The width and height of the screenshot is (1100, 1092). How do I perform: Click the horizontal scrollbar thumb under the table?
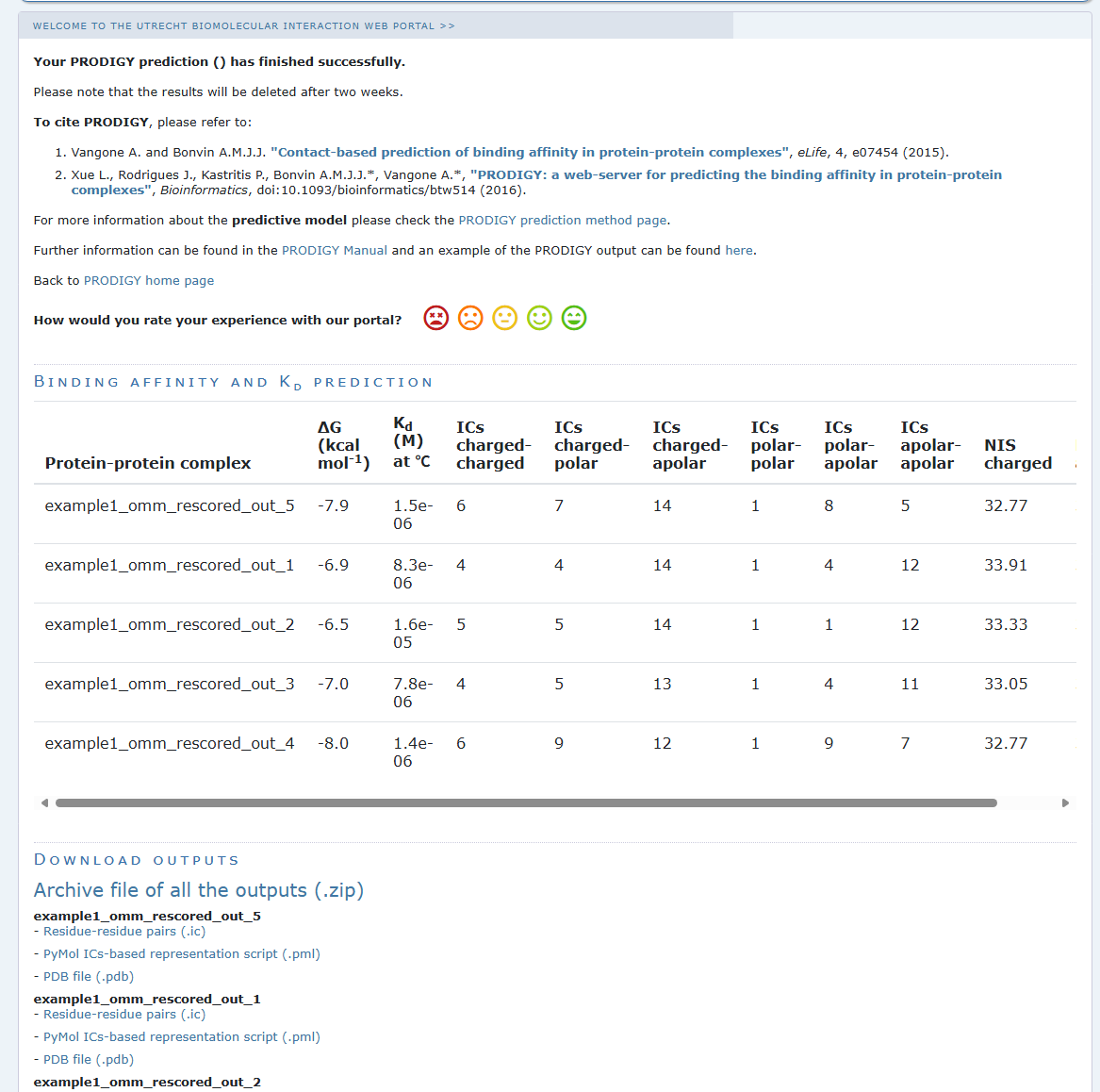tap(526, 802)
